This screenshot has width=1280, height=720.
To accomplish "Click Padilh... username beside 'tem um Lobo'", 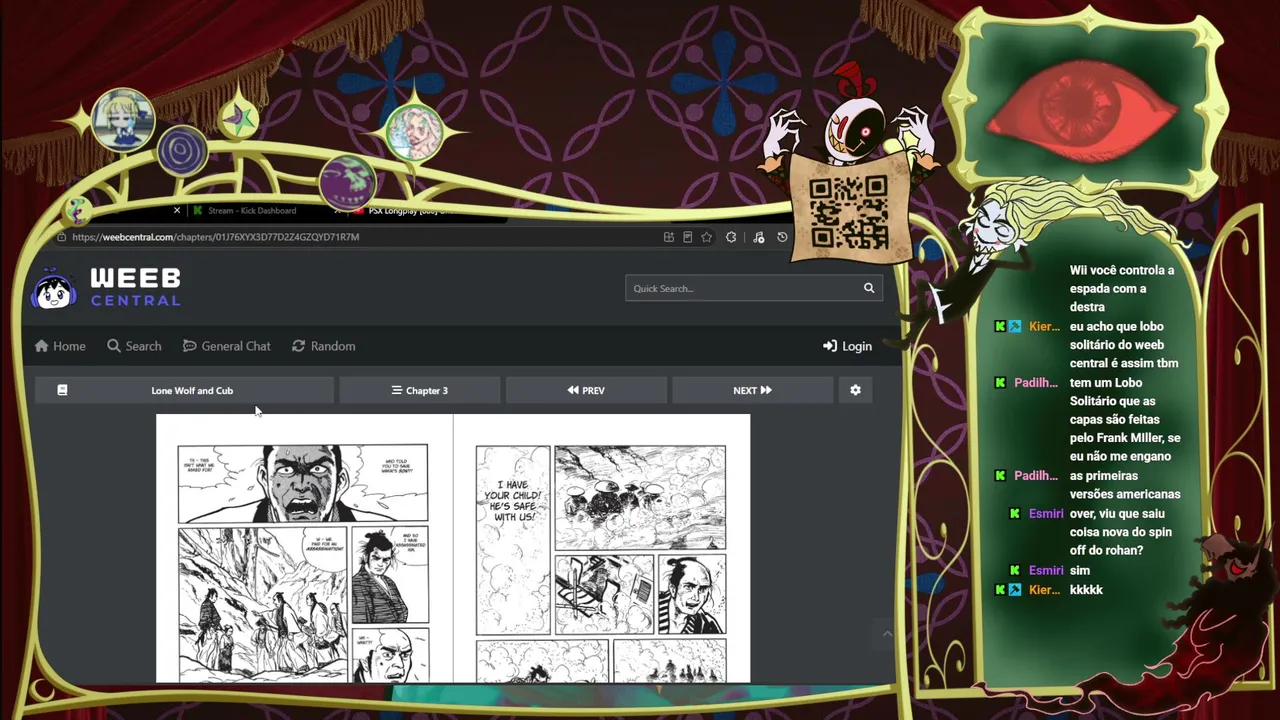I will pyautogui.click(x=1036, y=383).
